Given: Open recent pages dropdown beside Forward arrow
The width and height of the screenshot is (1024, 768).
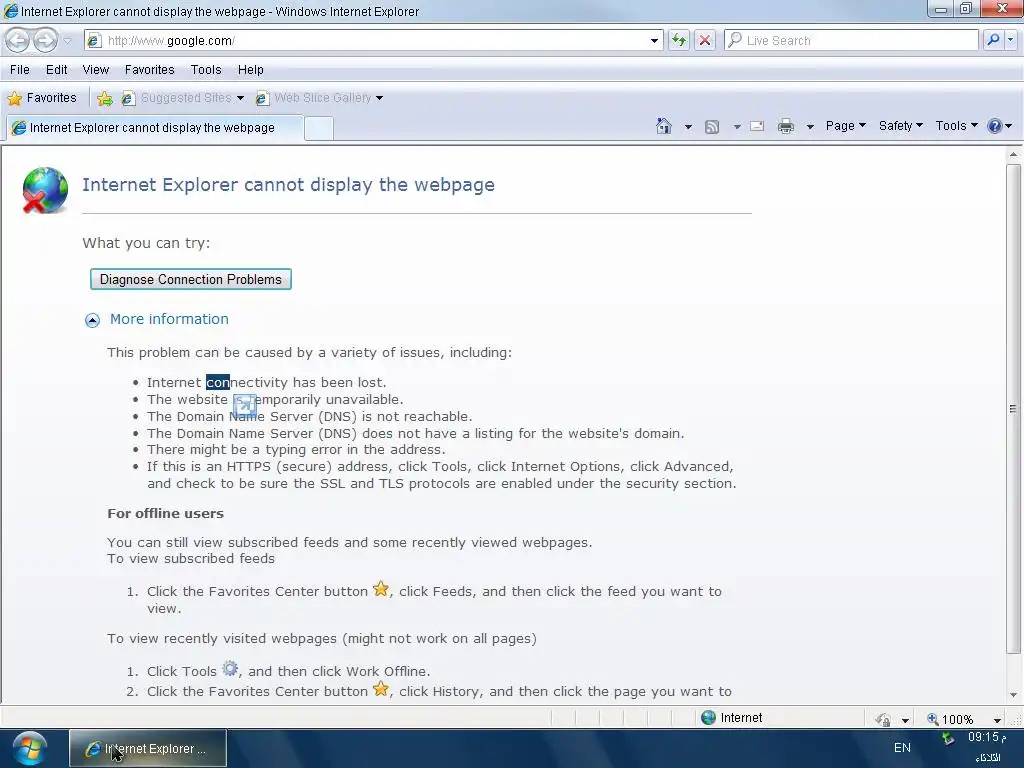Looking at the screenshot, I should pyautogui.click(x=67, y=41).
